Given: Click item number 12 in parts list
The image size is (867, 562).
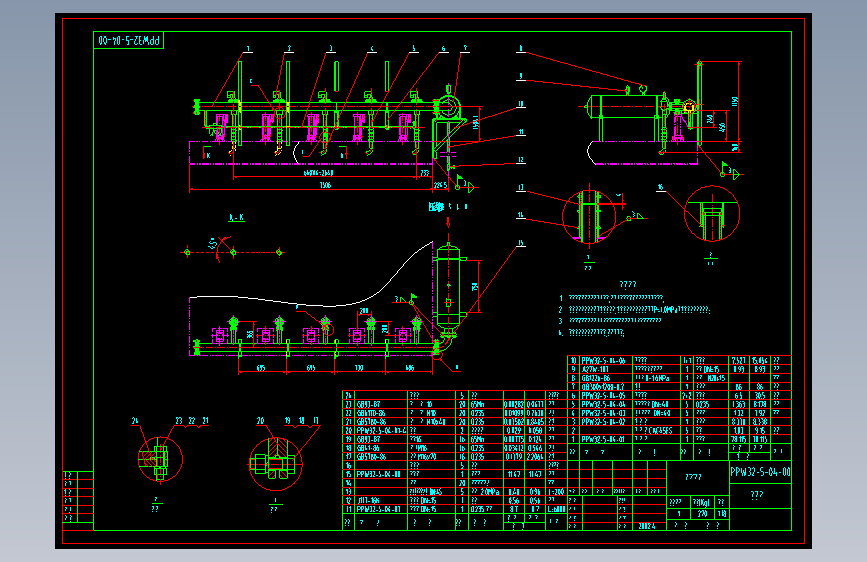Looking at the screenshot, I should click(x=348, y=501).
